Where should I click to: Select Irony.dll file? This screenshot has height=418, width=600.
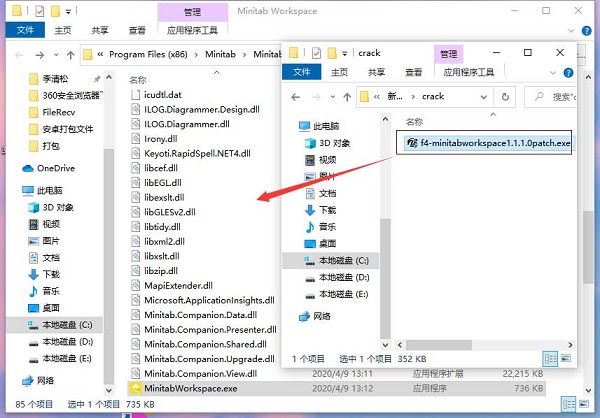pyautogui.click(x=154, y=139)
